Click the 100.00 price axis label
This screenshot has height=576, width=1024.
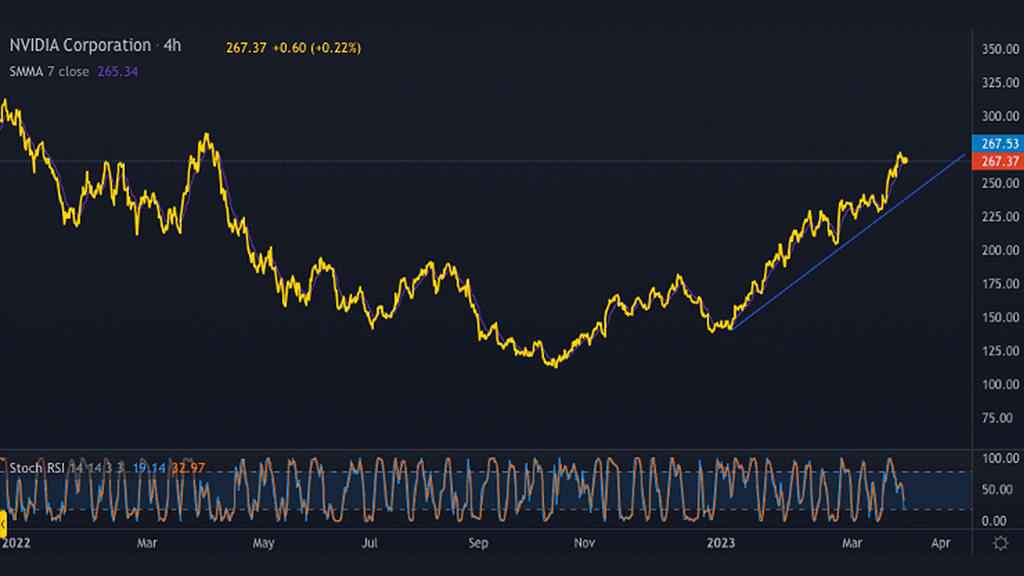(x=1000, y=384)
